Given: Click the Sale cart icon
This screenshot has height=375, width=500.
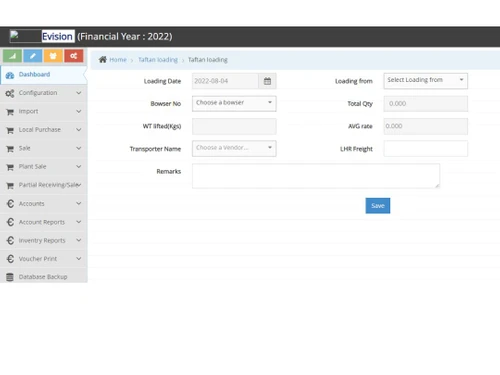Looking at the screenshot, I should tap(10, 149).
